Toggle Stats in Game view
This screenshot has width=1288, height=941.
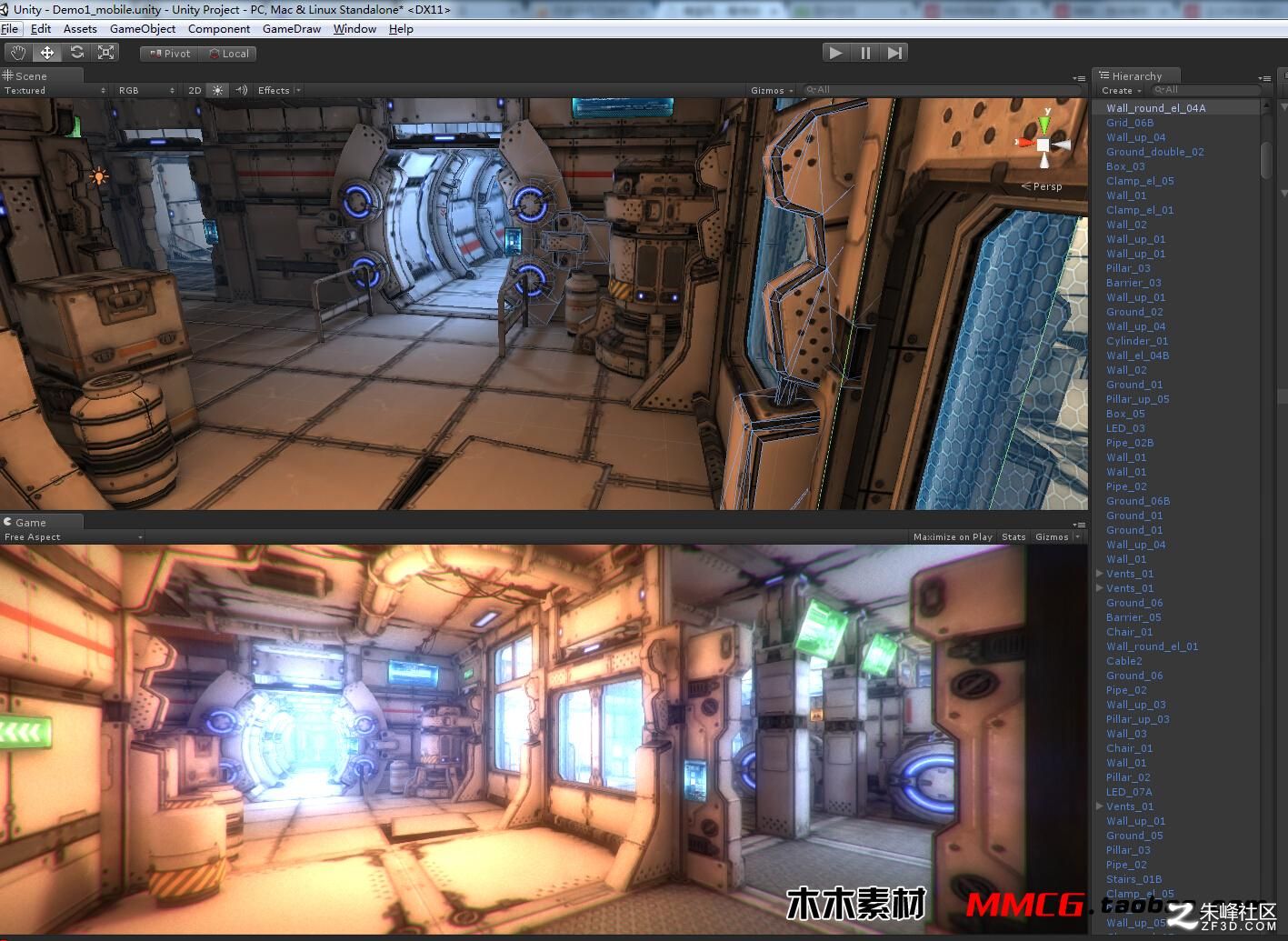click(x=1013, y=537)
